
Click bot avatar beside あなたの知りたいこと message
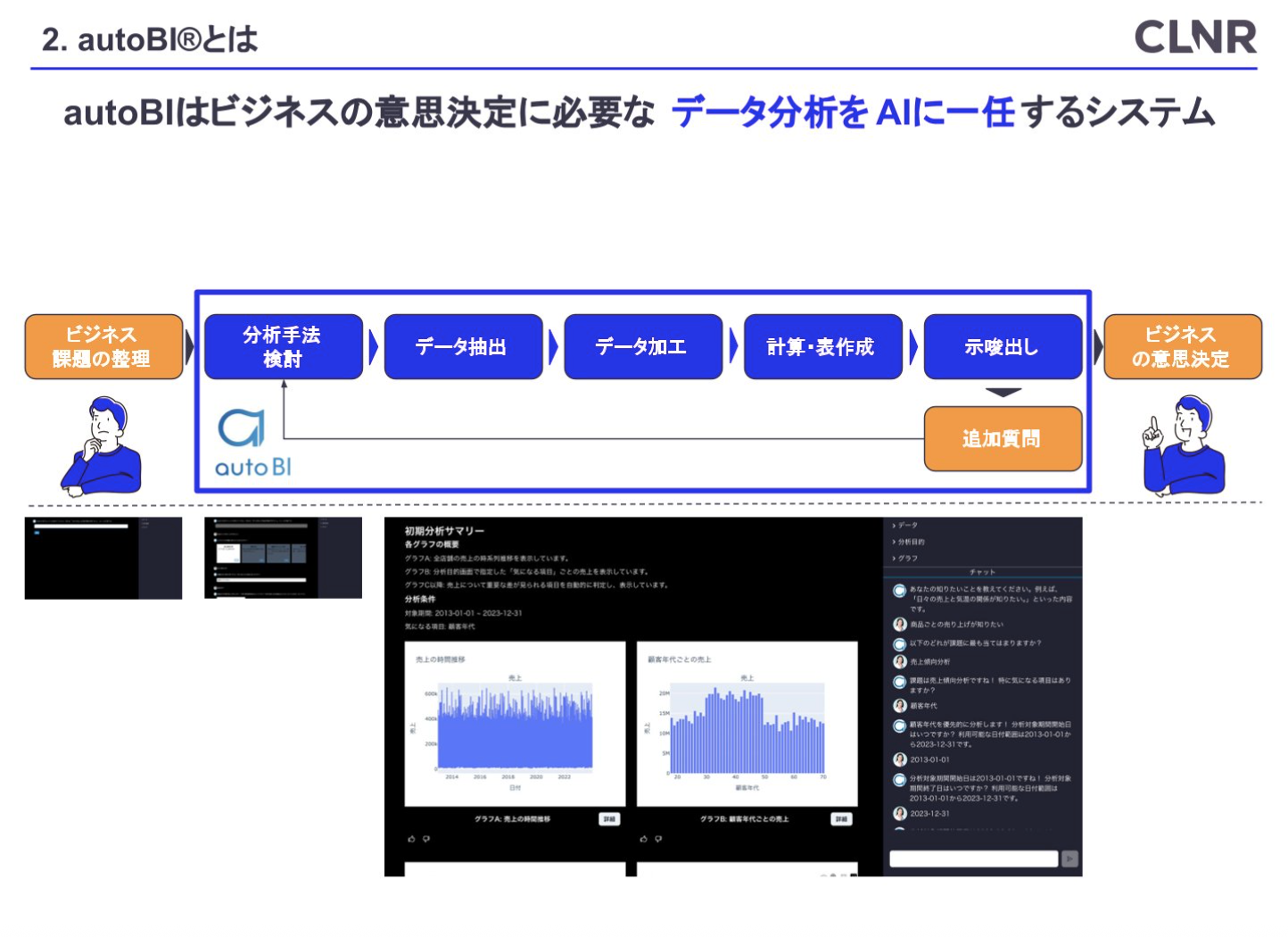coord(900,591)
